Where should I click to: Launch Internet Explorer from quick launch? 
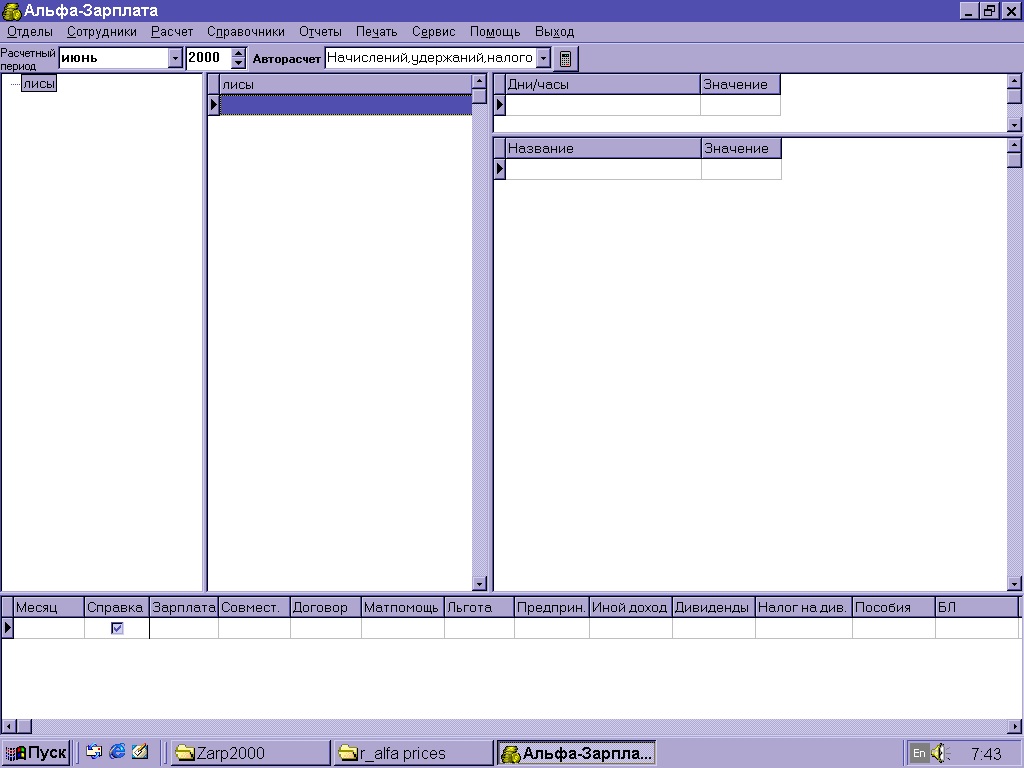(118, 753)
